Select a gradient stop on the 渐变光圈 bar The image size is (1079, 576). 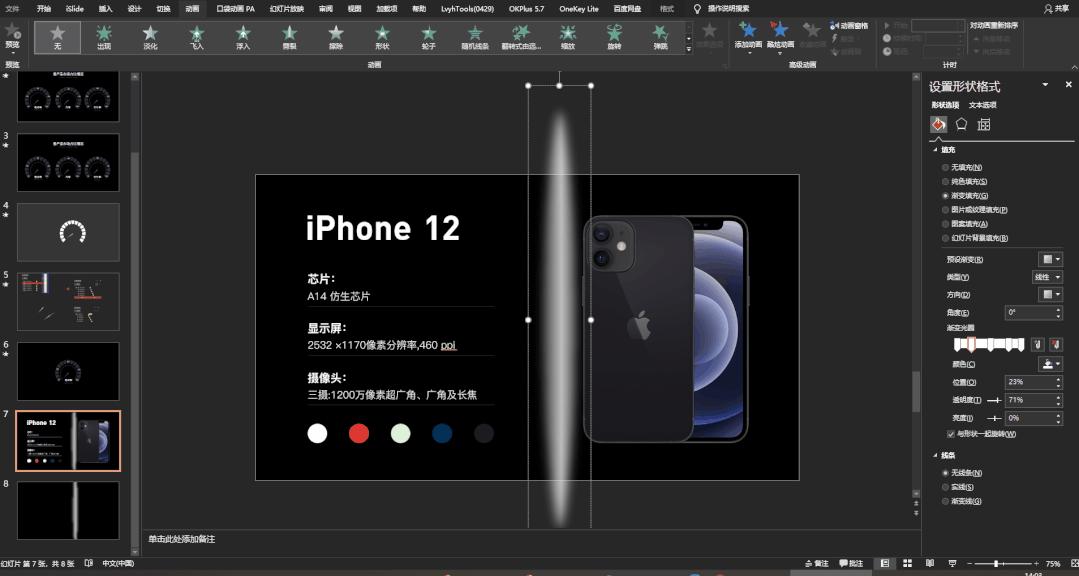[x=970, y=345]
